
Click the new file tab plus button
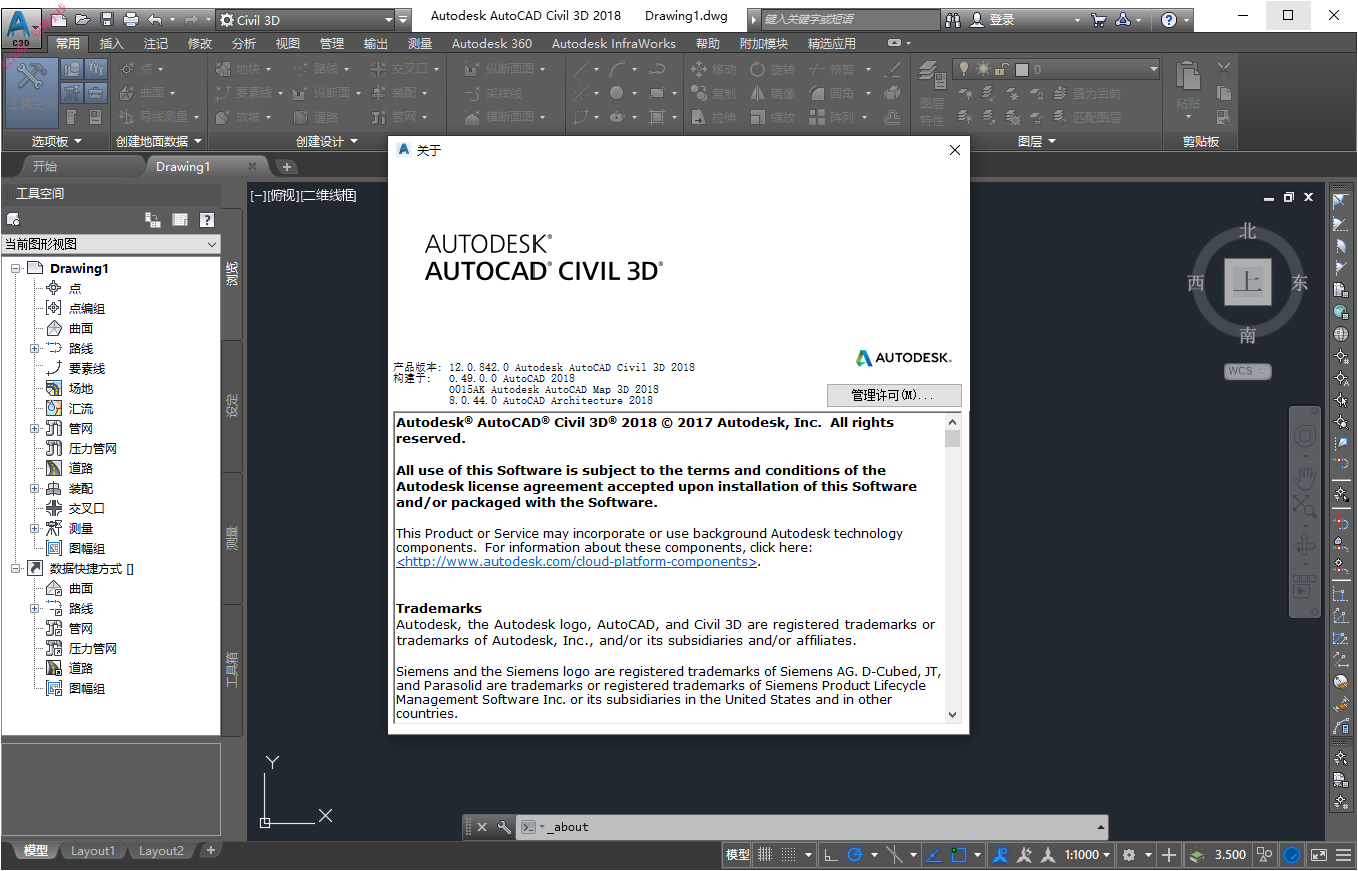click(286, 167)
